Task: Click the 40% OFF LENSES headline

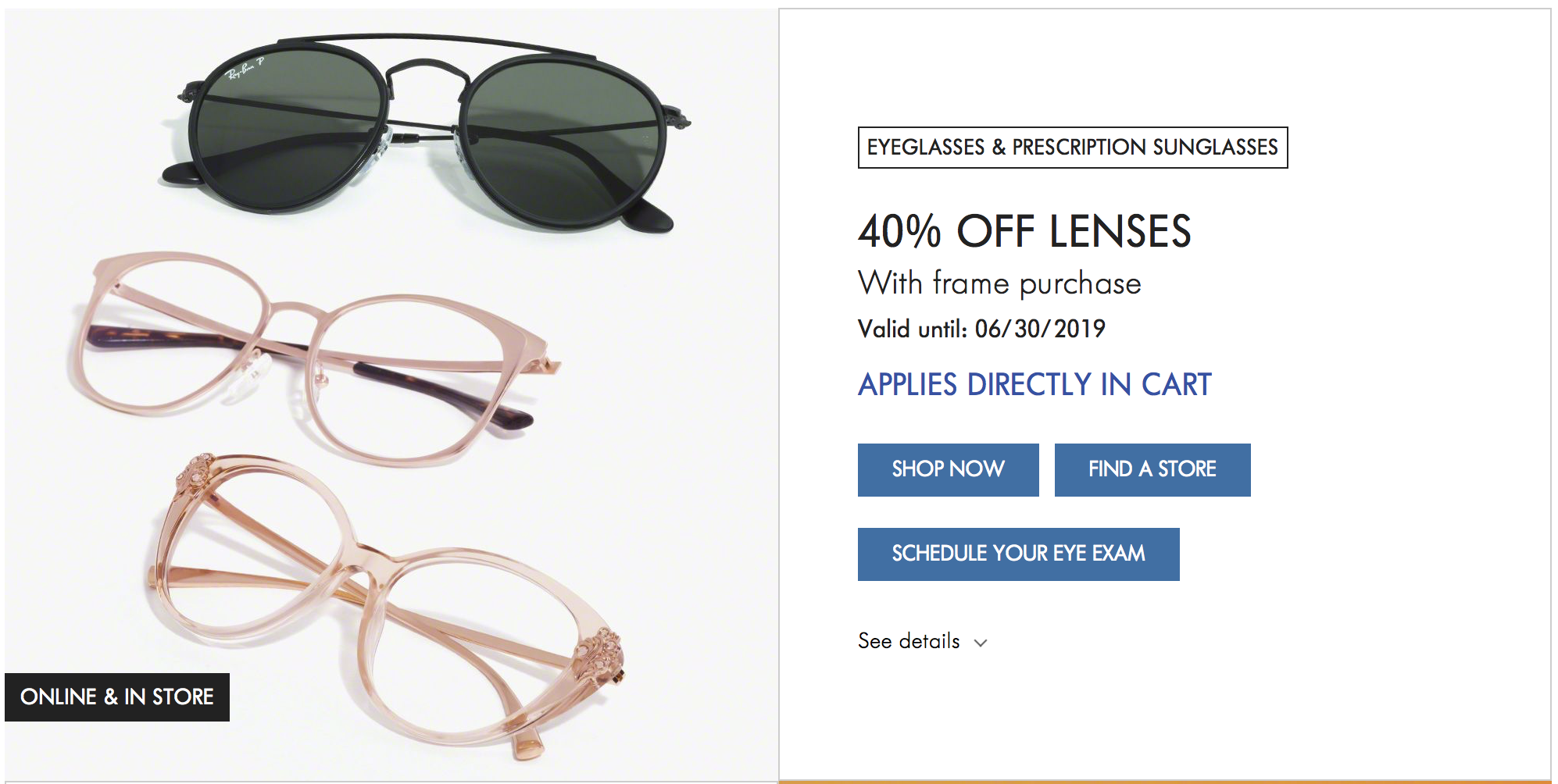Action: click(x=1024, y=231)
